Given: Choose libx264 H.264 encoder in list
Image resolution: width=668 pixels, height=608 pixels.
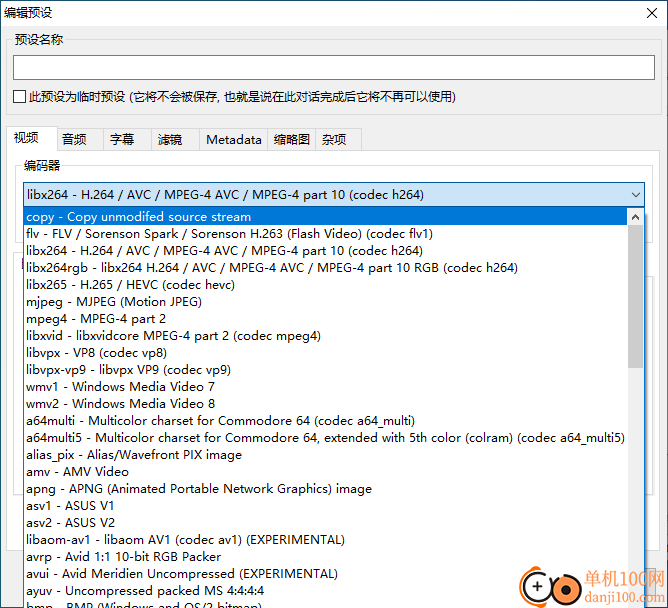Looking at the screenshot, I should (325, 251).
